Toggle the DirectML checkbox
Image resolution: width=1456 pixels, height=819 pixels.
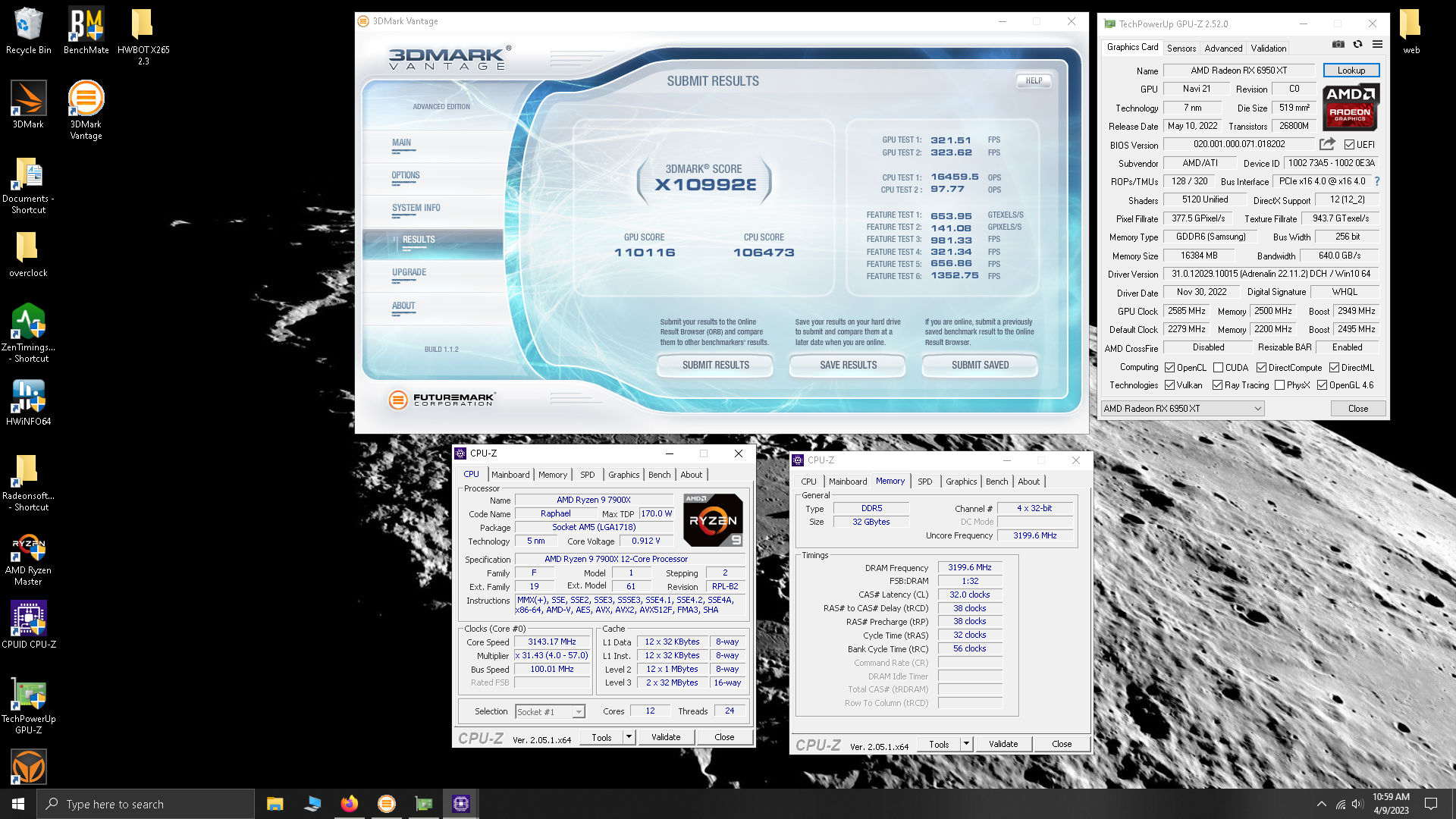pyautogui.click(x=1334, y=368)
